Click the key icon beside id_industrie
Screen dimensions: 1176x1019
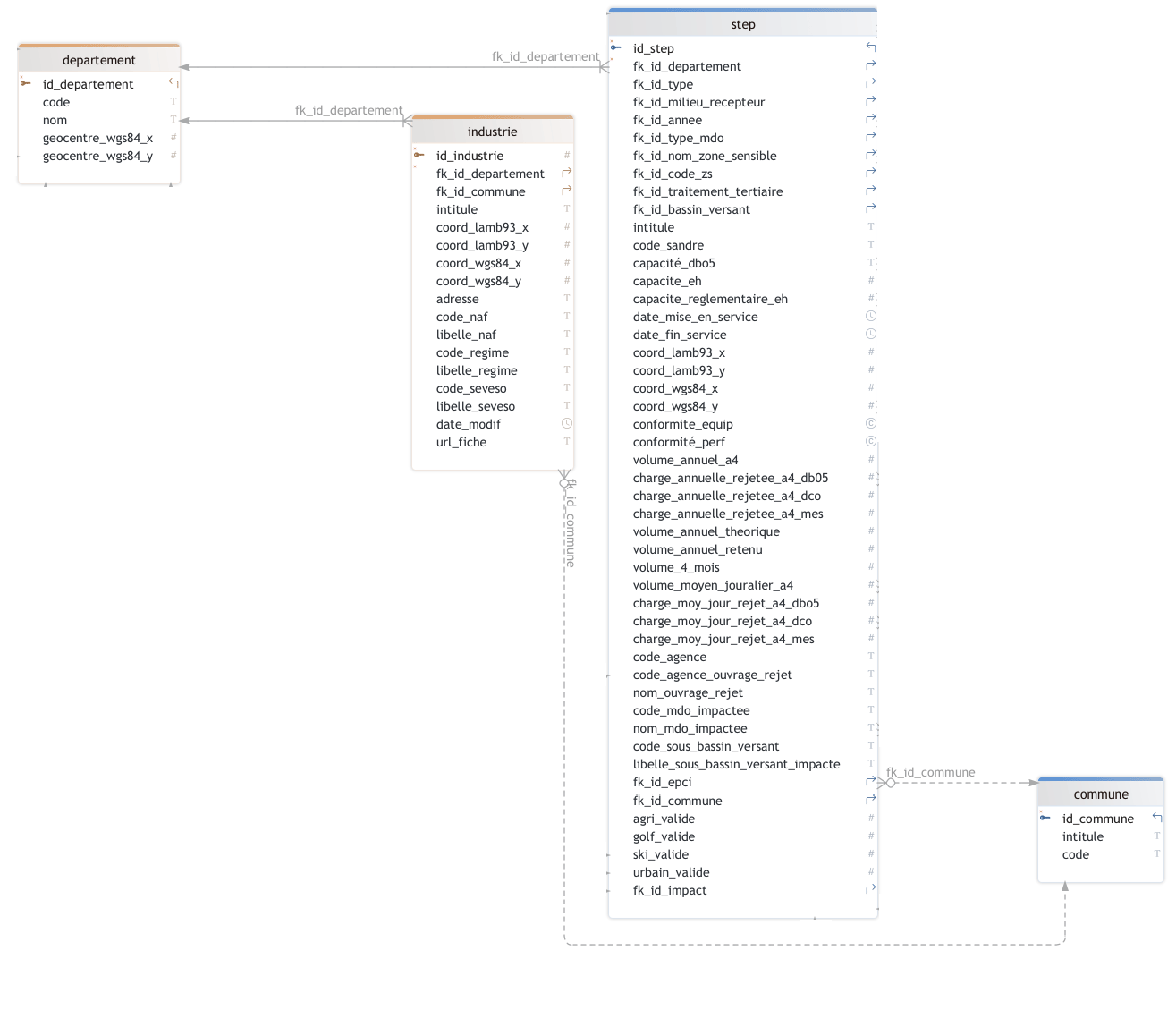(419, 155)
